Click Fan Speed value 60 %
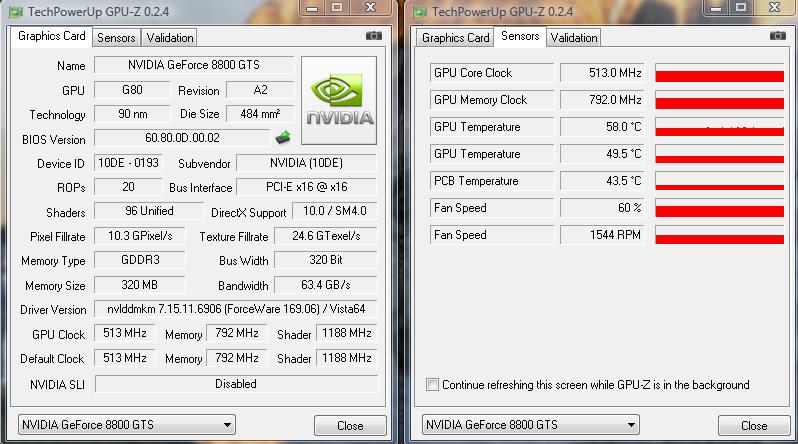This screenshot has width=798, height=444. click(x=602, y=208)
